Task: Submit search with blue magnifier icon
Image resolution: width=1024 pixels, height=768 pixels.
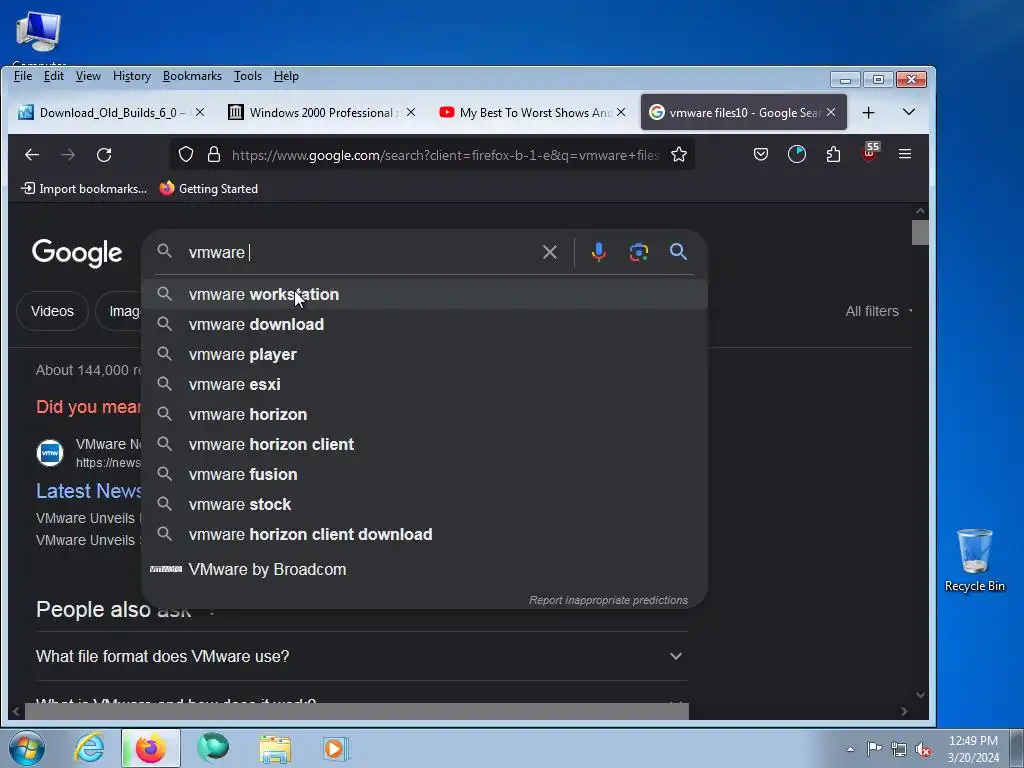Action: [678, 251]
